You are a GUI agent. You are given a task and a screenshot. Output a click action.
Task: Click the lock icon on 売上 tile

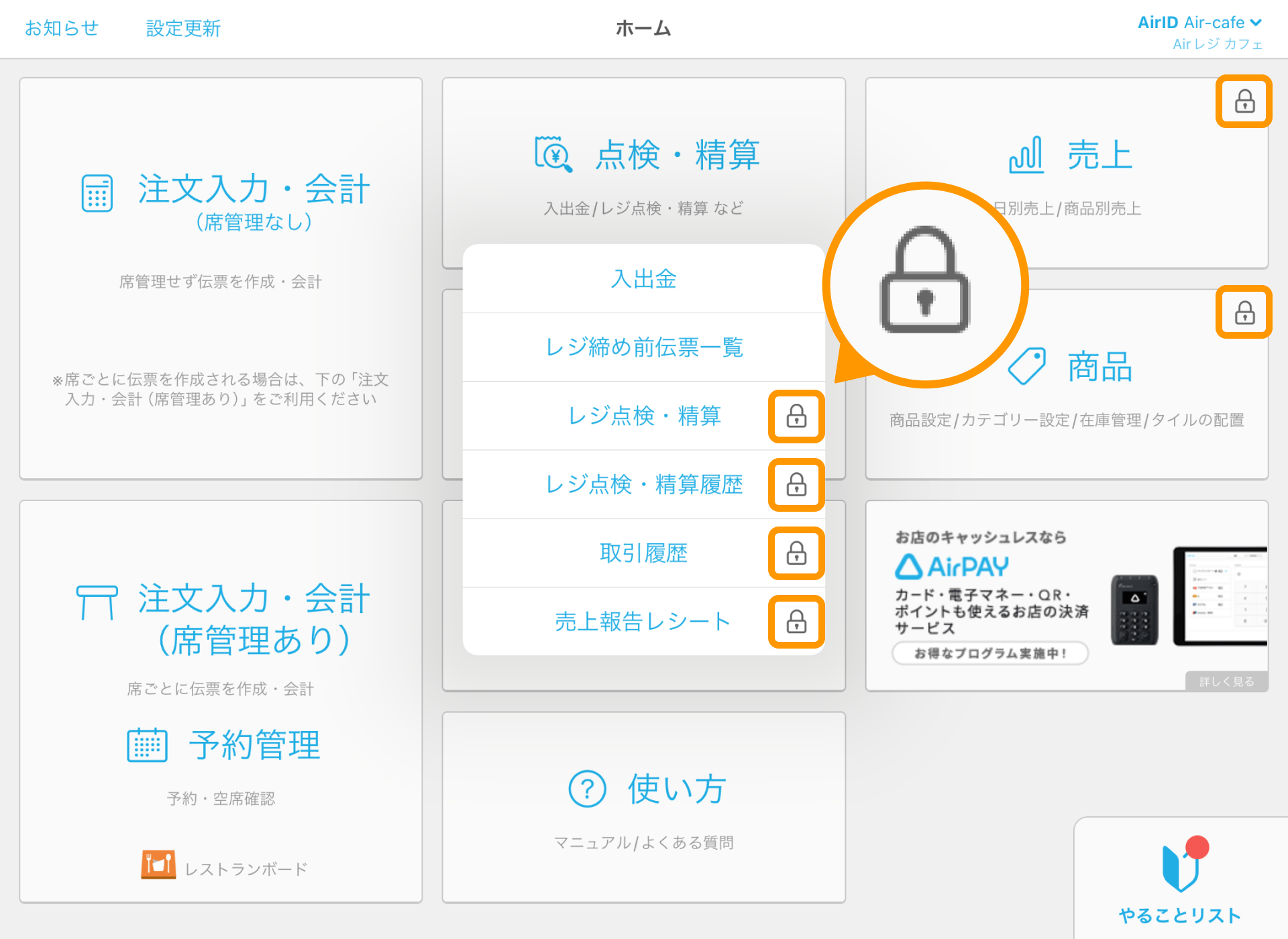point(1244,101)
